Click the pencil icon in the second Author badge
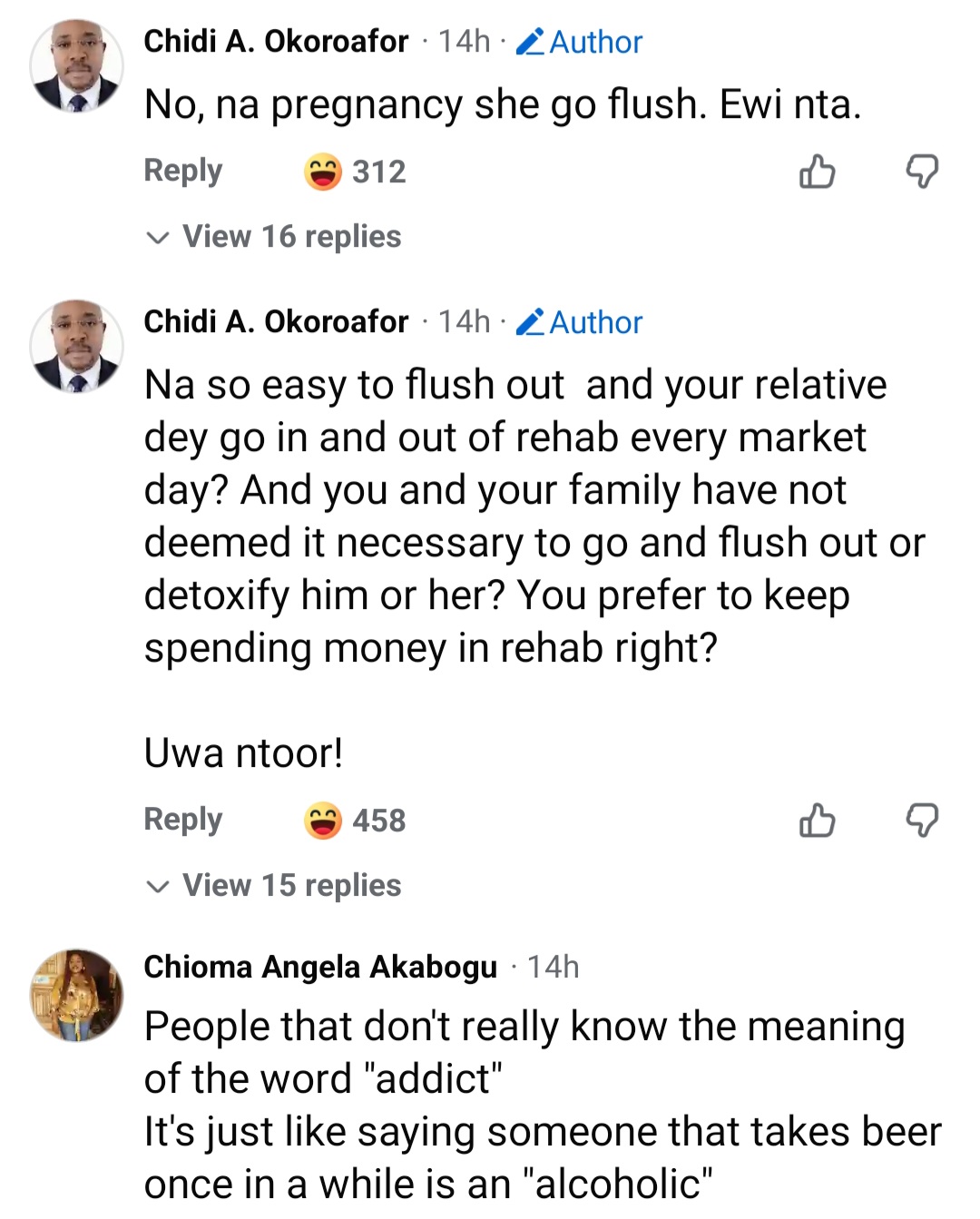The width and height of the screenshot is (980, 1219). click(x=529, y=322)
